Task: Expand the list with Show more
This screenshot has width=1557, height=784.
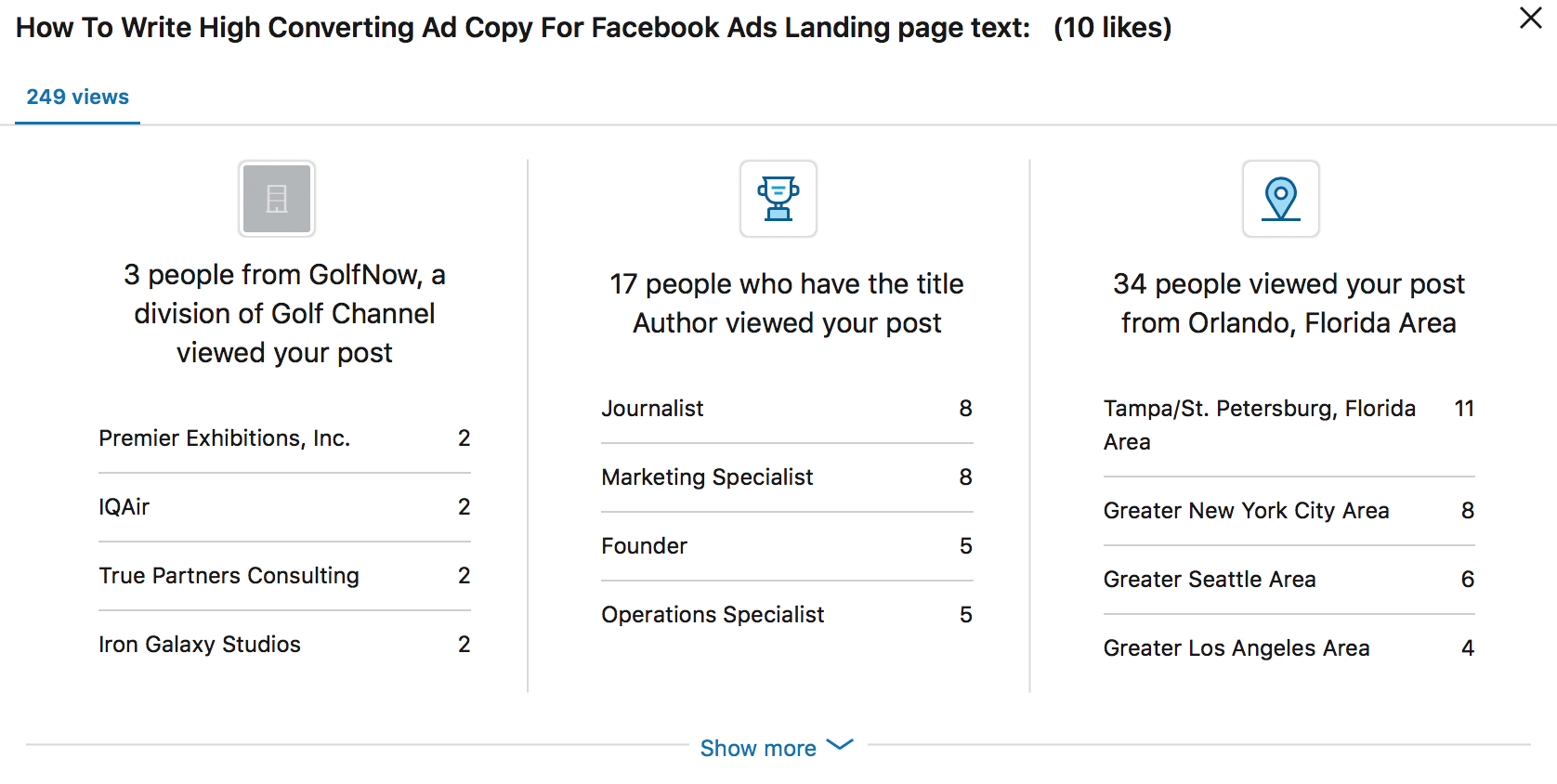Action: (x=758, y=748)
